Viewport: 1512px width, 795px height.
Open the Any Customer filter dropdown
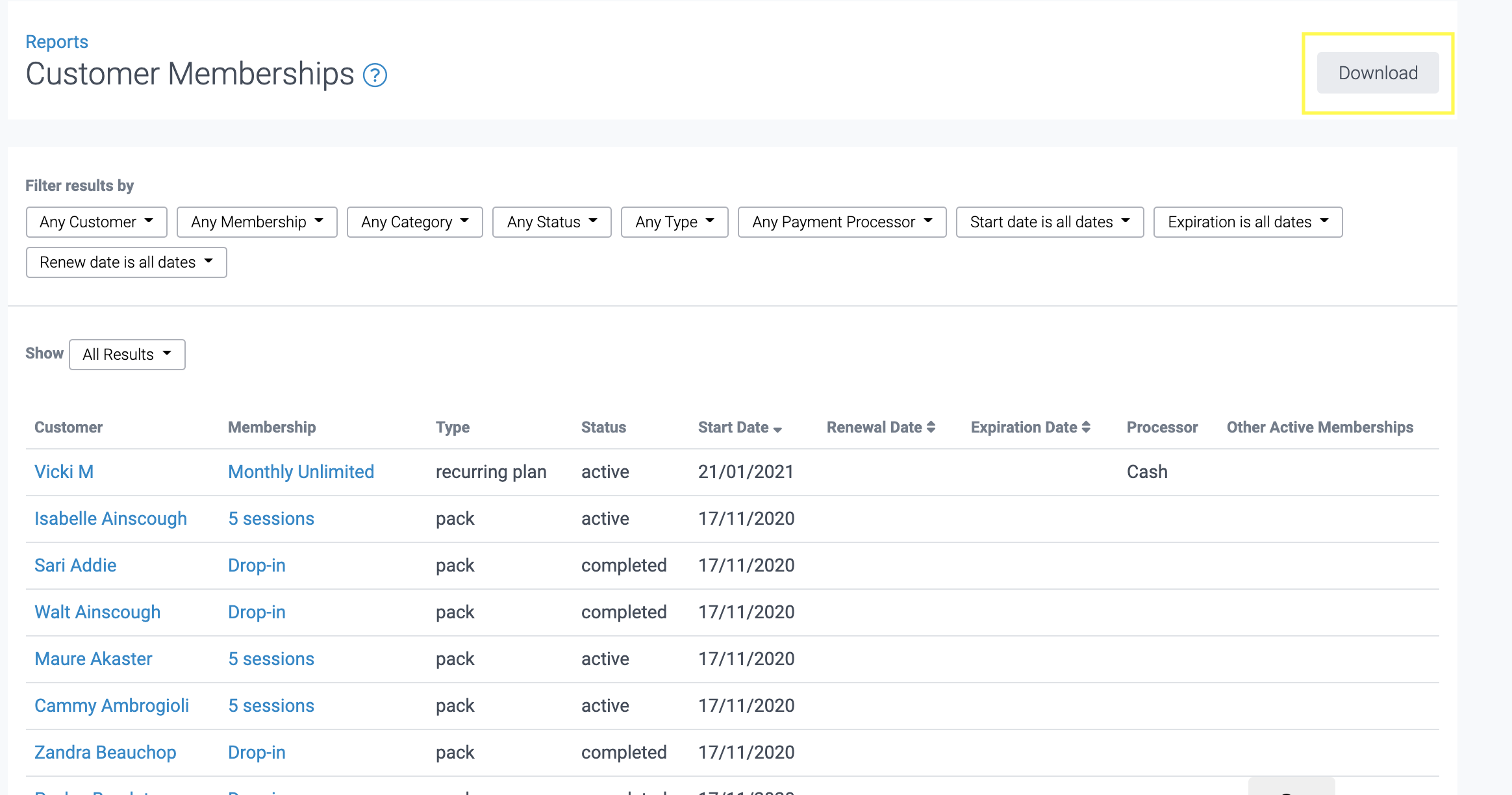[96, 222]
